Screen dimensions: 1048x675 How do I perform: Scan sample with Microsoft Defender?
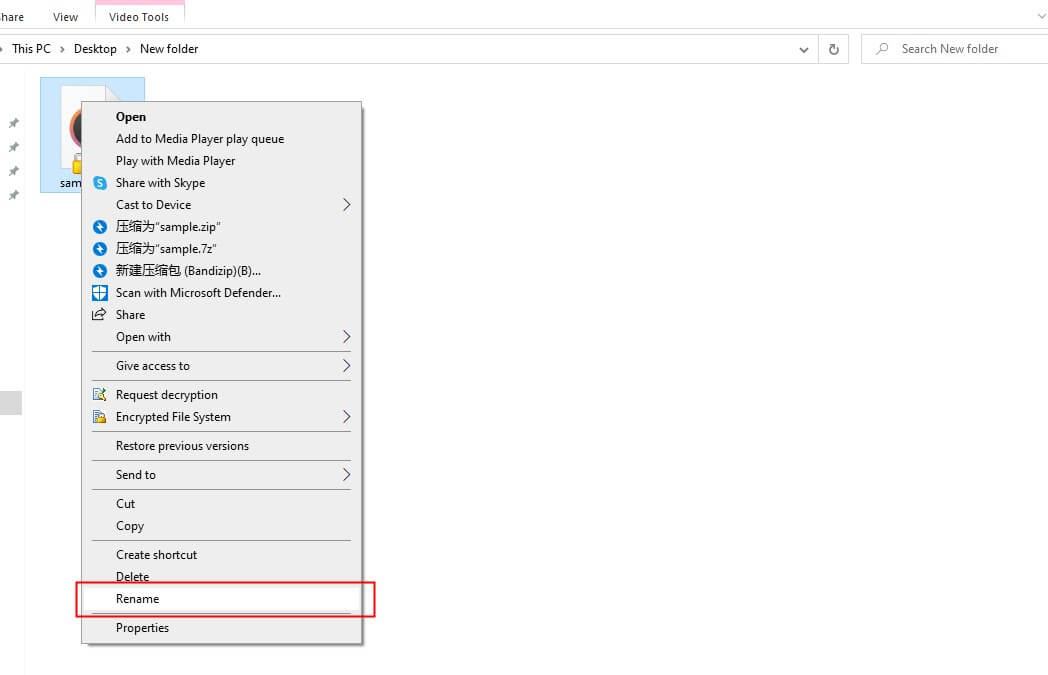[196, 293]
